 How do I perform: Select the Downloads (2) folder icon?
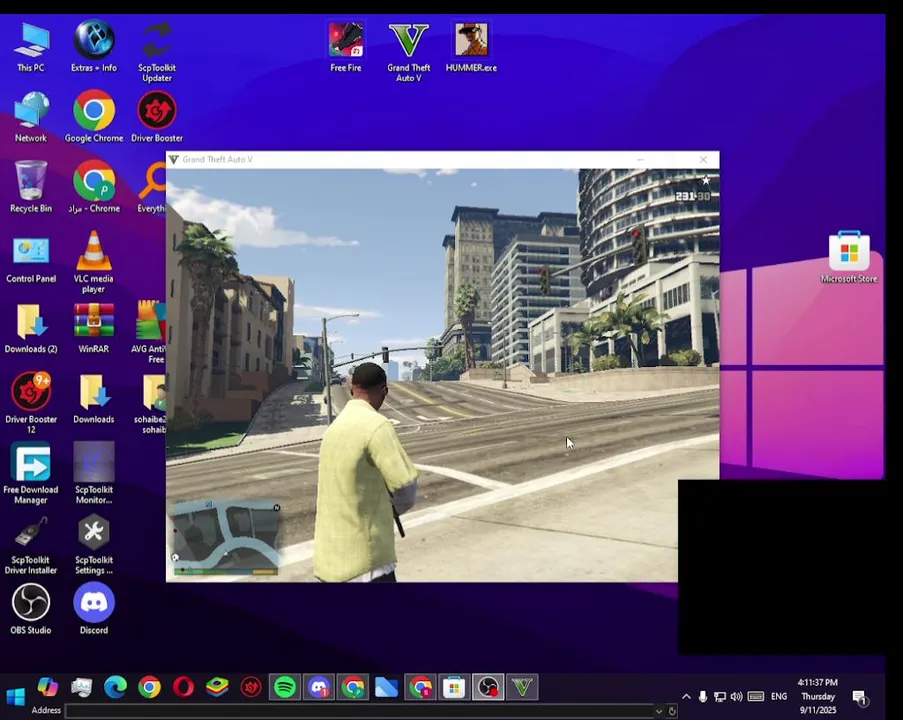point(31,328)
